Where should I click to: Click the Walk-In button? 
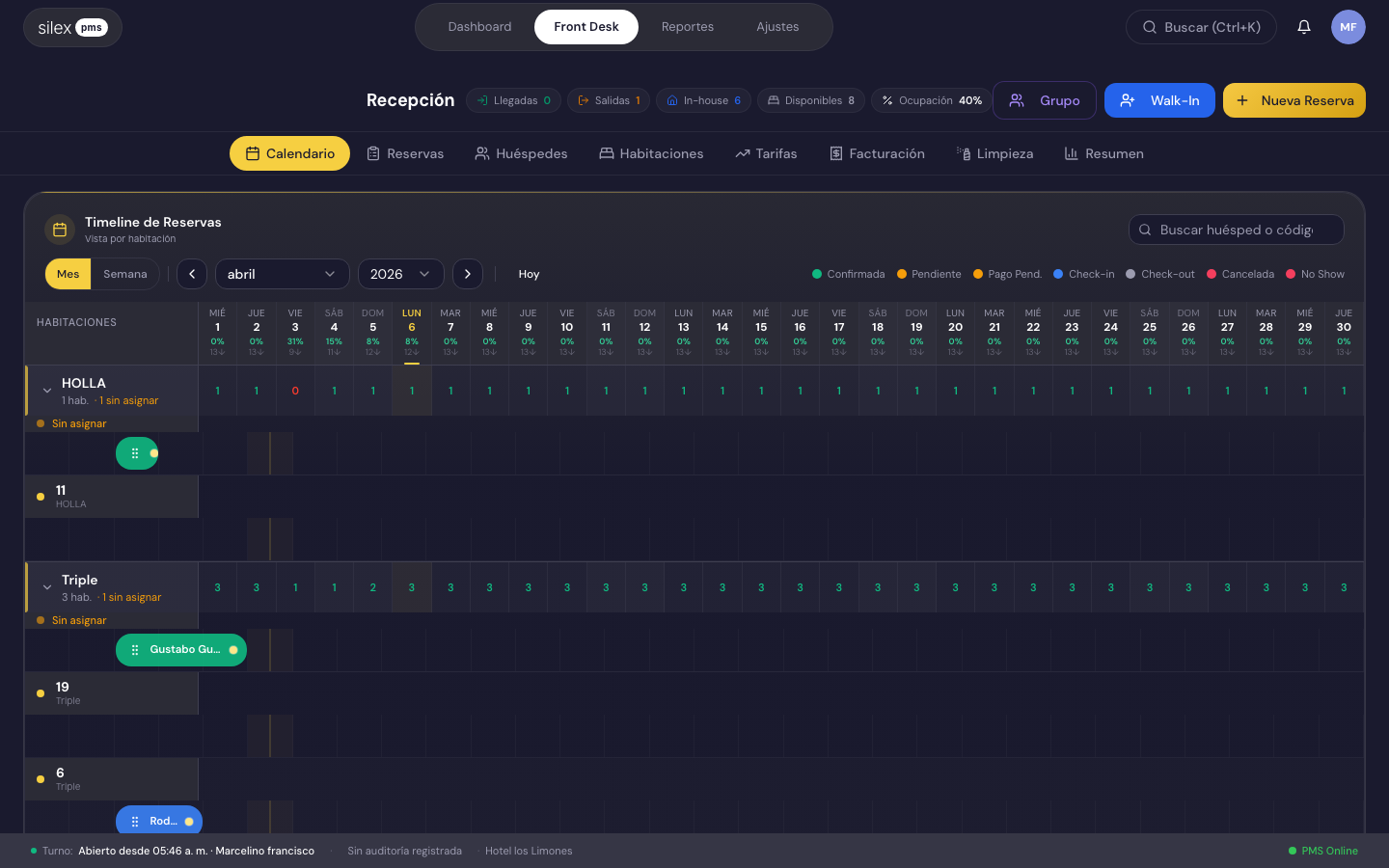coord(1159,100)
